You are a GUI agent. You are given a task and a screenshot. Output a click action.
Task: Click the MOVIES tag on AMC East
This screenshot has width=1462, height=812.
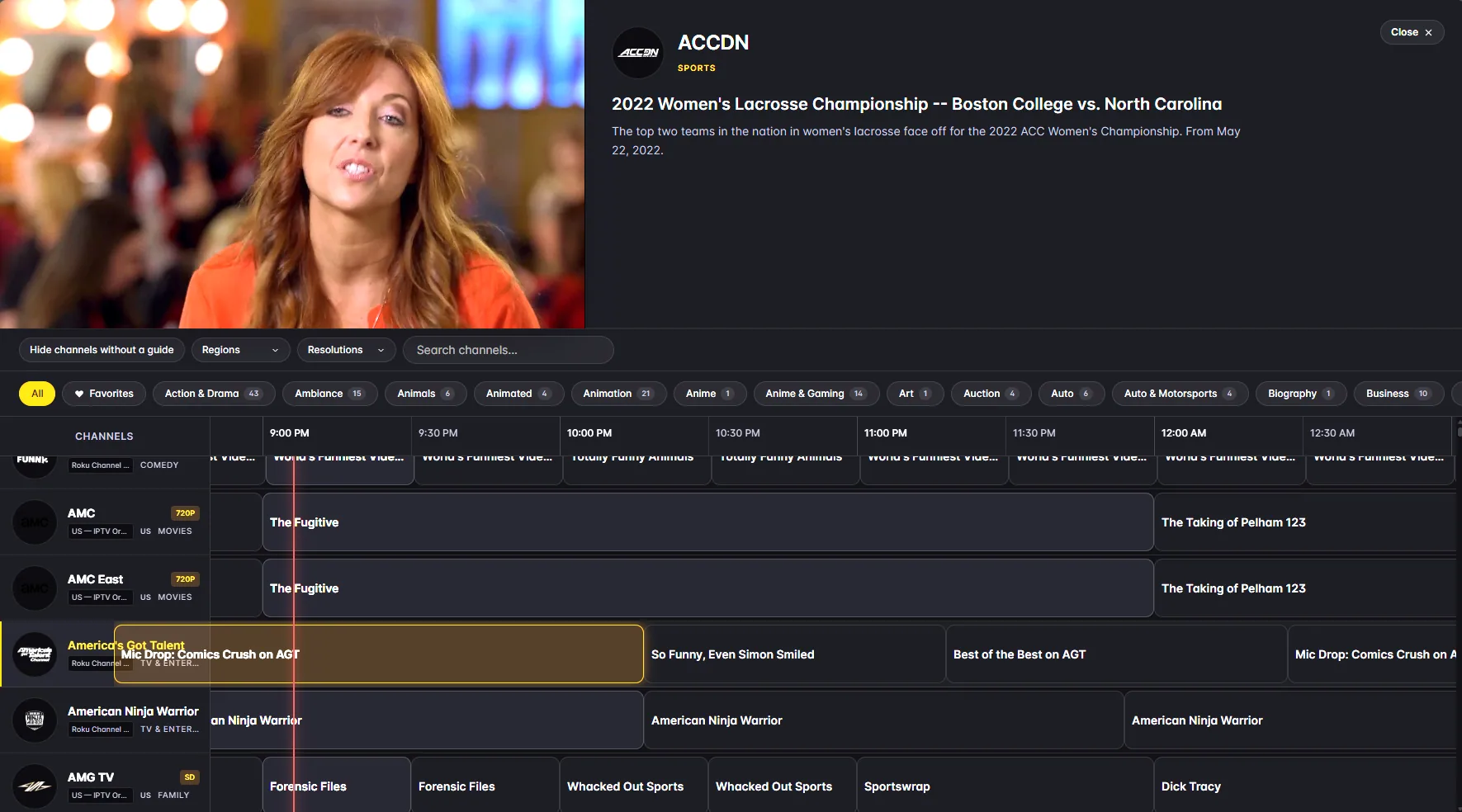click(175, 597)
